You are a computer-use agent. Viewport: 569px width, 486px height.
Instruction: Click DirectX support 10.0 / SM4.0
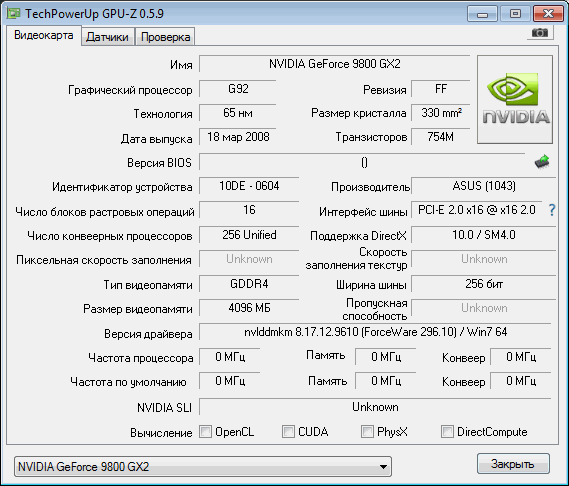pyautogui.click(x=483, y=235)
